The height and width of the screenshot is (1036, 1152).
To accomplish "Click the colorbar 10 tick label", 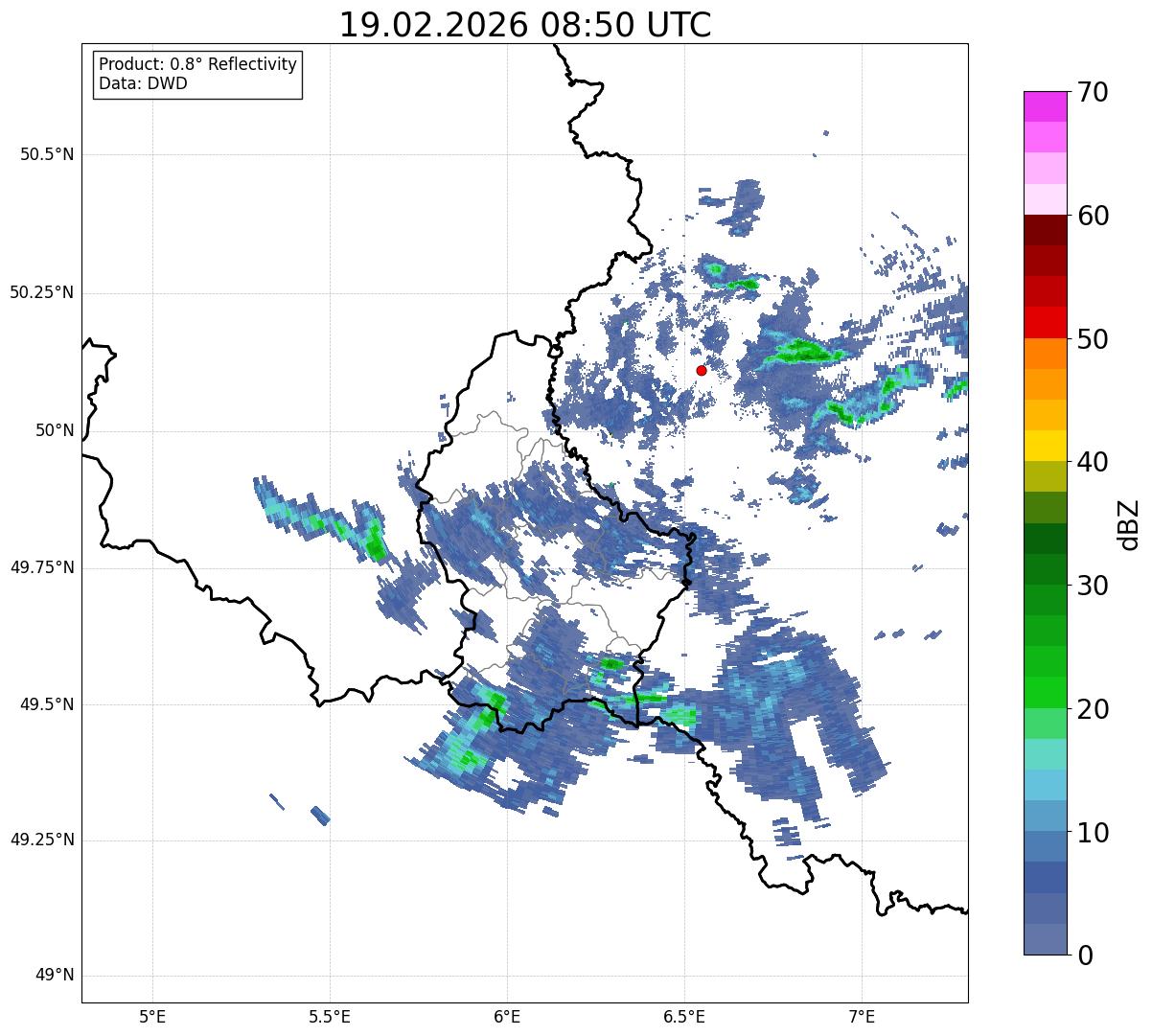I will point(1093,832).
